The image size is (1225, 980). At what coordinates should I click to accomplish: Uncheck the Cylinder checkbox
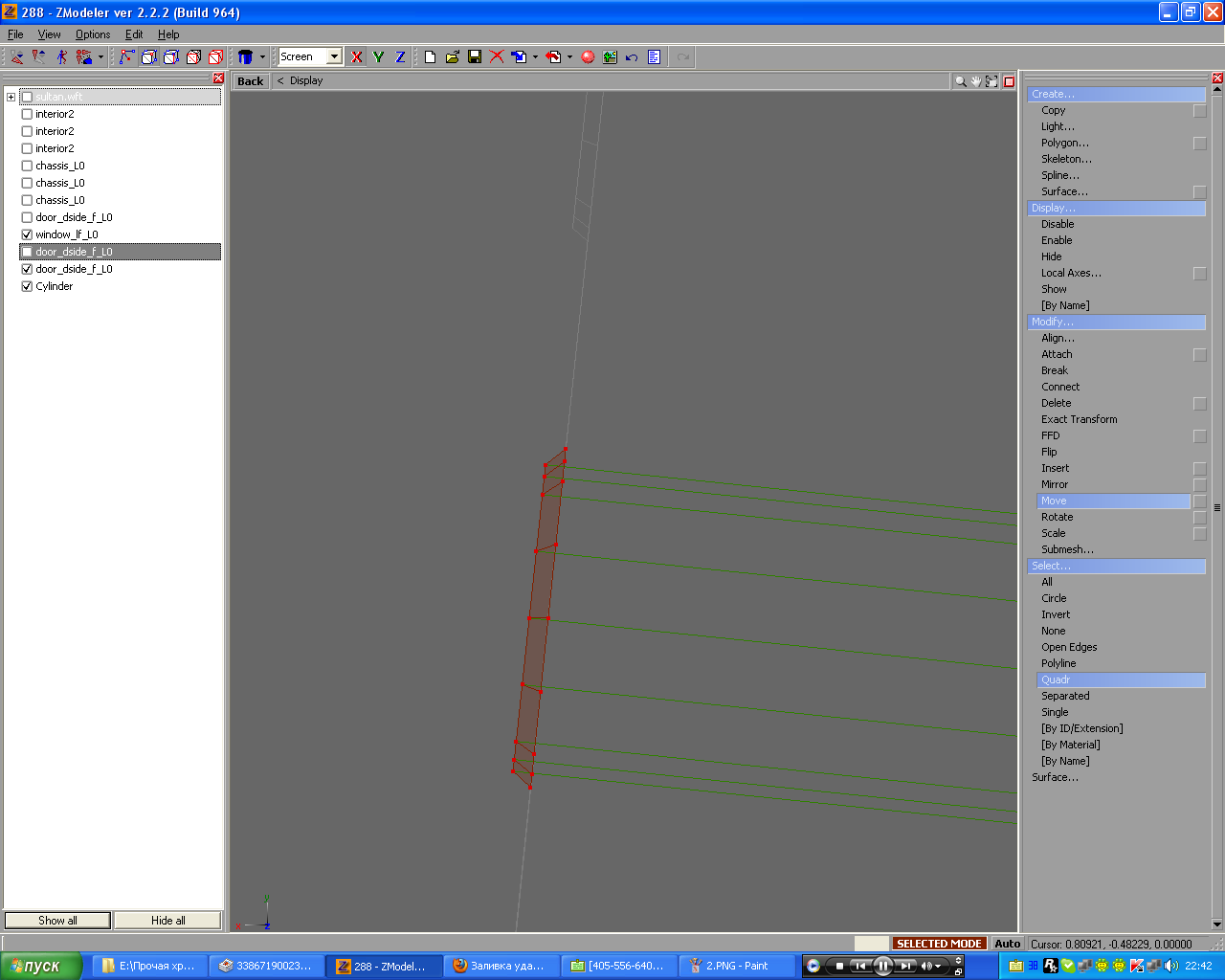pos(27,286)
